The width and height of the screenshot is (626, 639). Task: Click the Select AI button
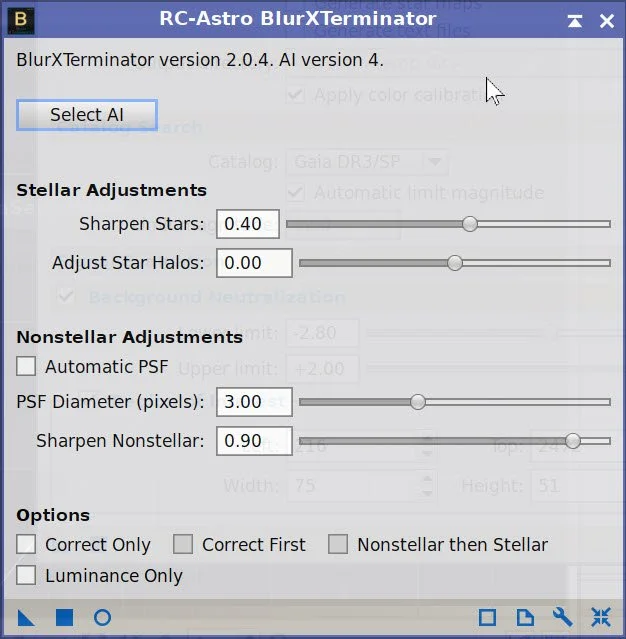point(87,115)
